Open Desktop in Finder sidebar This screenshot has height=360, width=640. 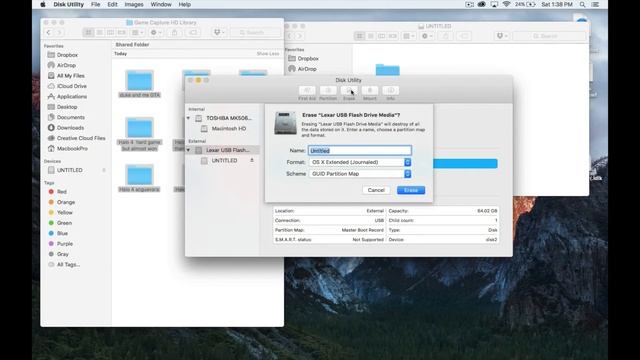click(67, 107)
